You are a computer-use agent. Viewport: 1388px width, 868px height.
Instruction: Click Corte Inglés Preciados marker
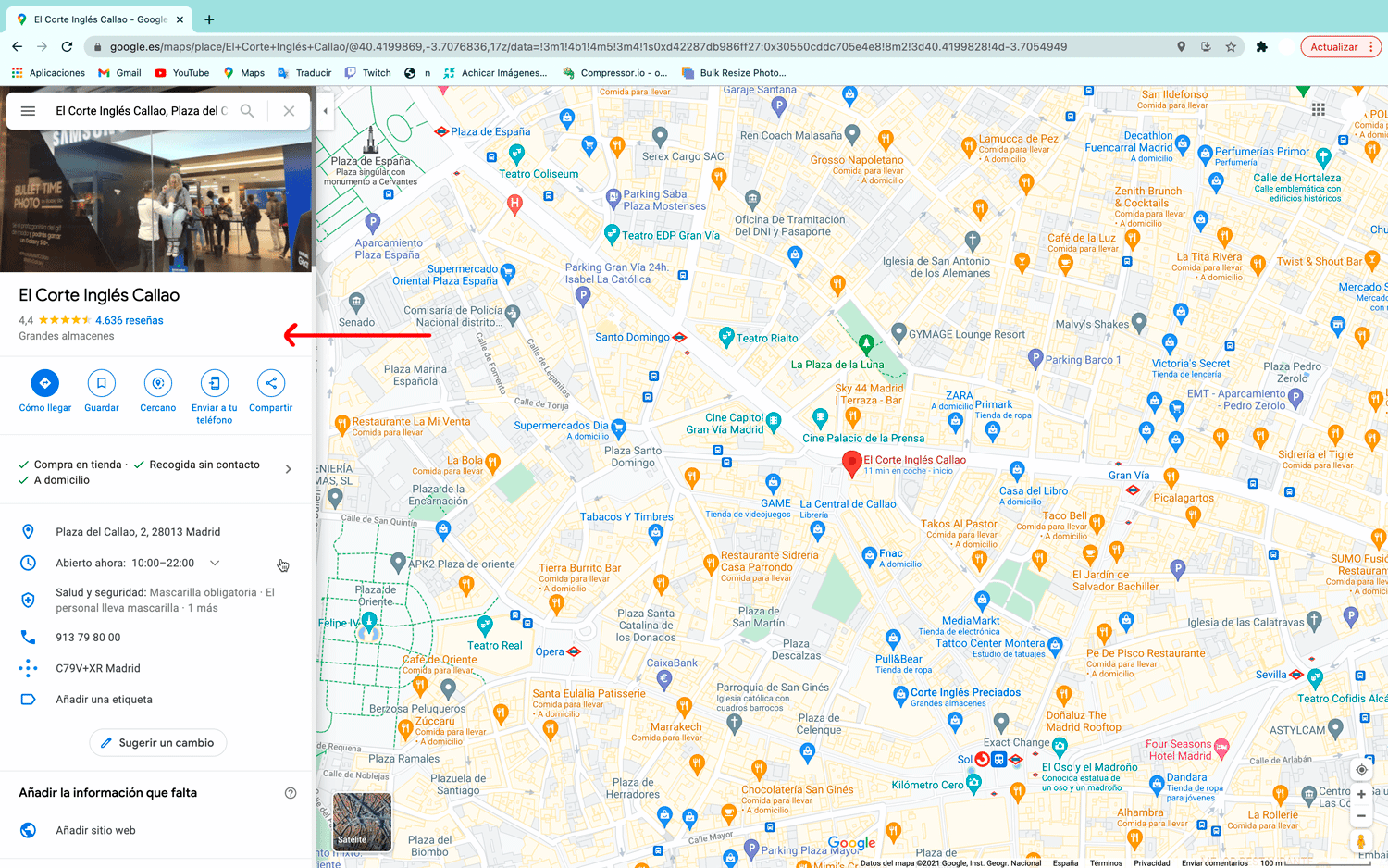[x=900, y=694]
